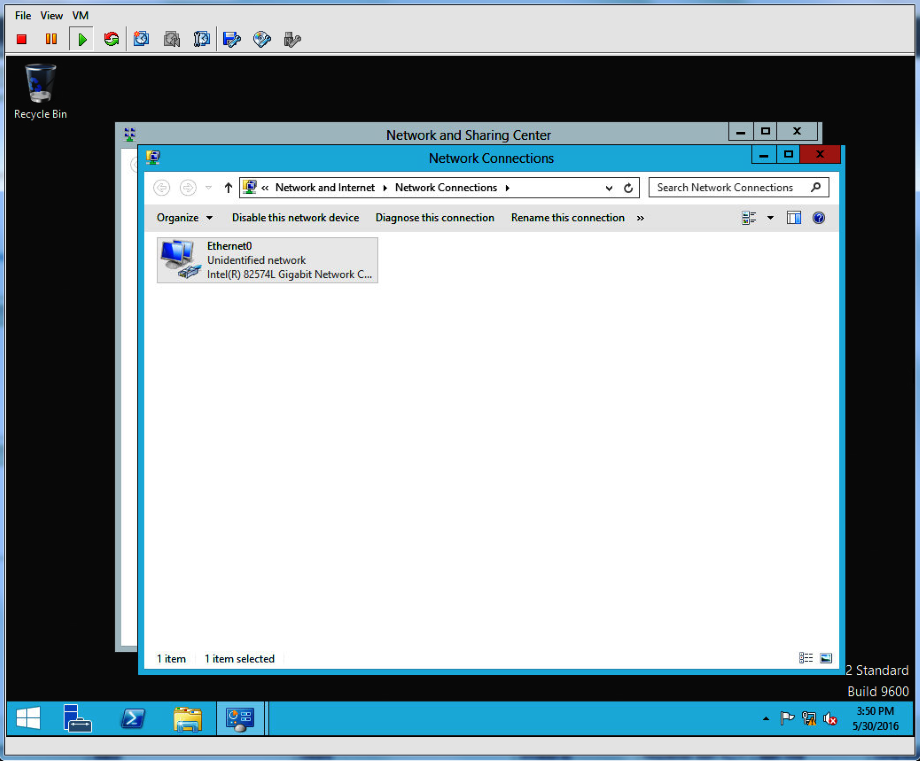Take a VM snapshot
Viewport: 920px width, 761px height.
point(141,39)
